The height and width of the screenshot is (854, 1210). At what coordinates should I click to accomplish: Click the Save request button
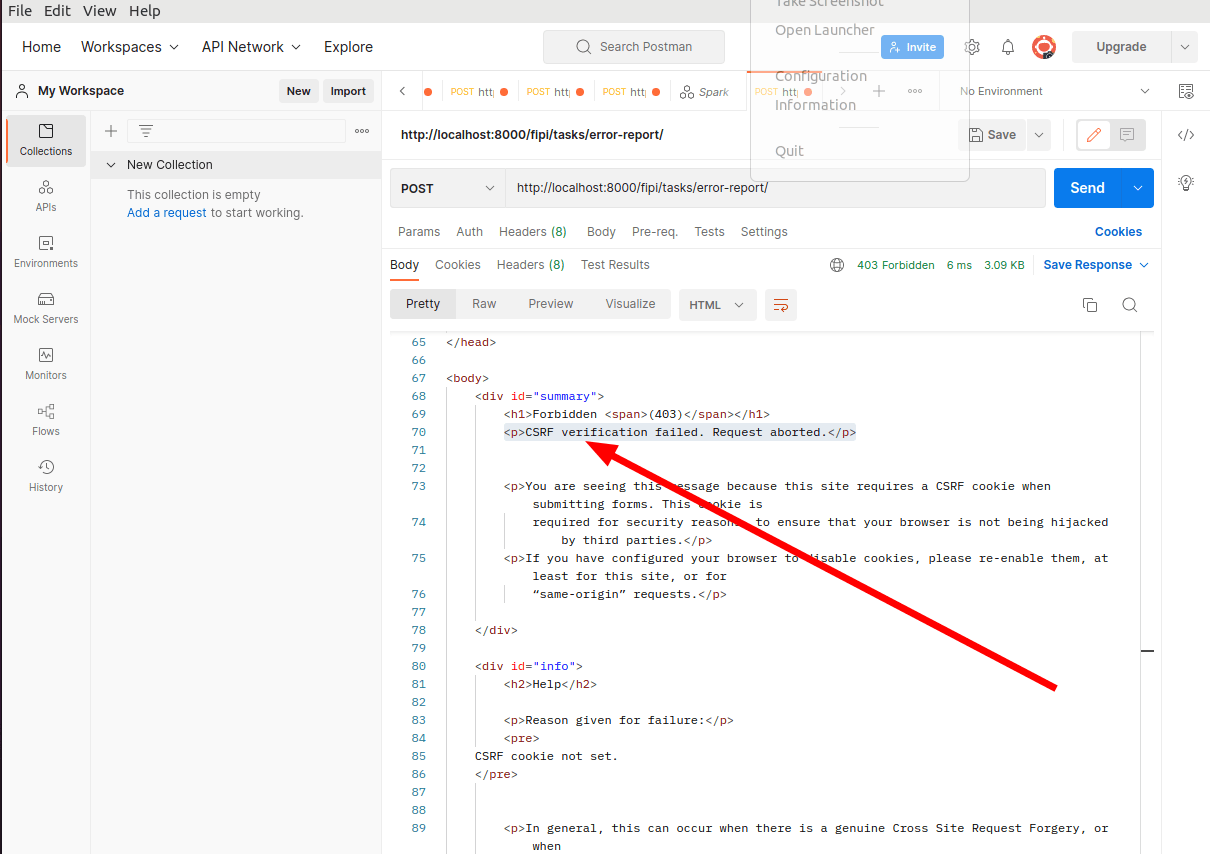pyautogui.click(x=992, y=135)
